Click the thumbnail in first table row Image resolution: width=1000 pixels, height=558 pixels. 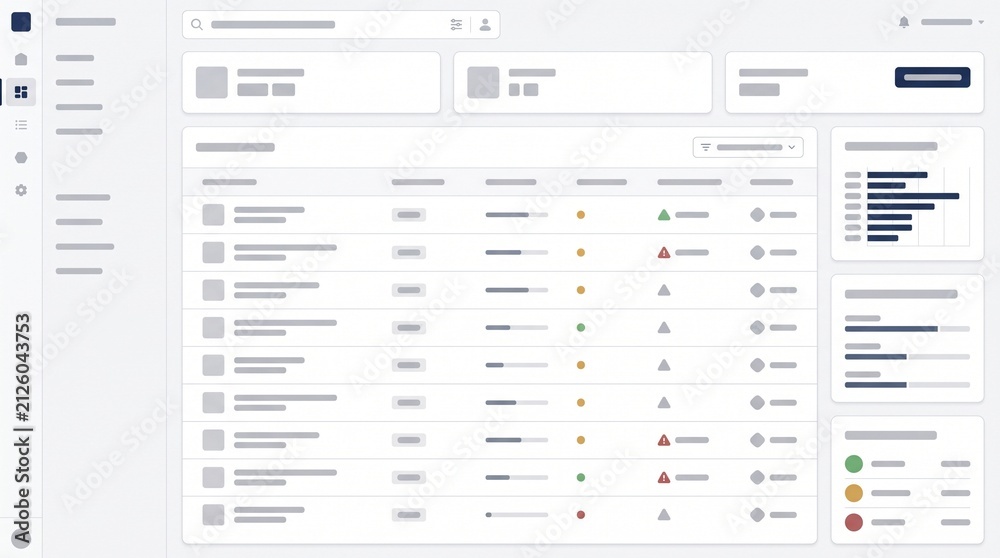213,215
